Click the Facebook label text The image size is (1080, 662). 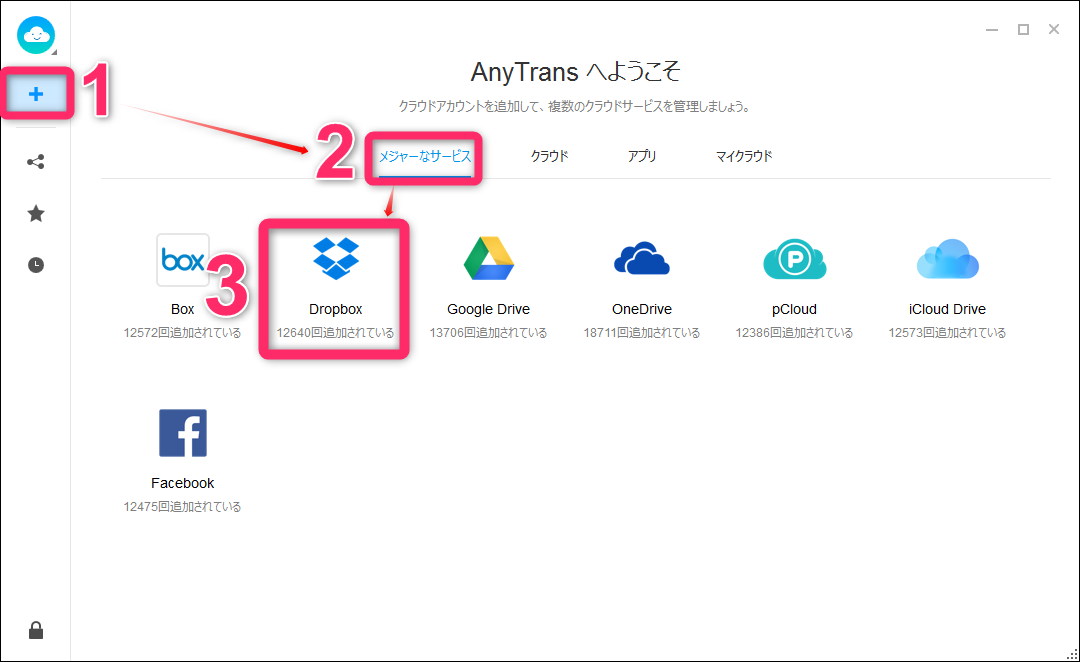(x=183, y=483)
